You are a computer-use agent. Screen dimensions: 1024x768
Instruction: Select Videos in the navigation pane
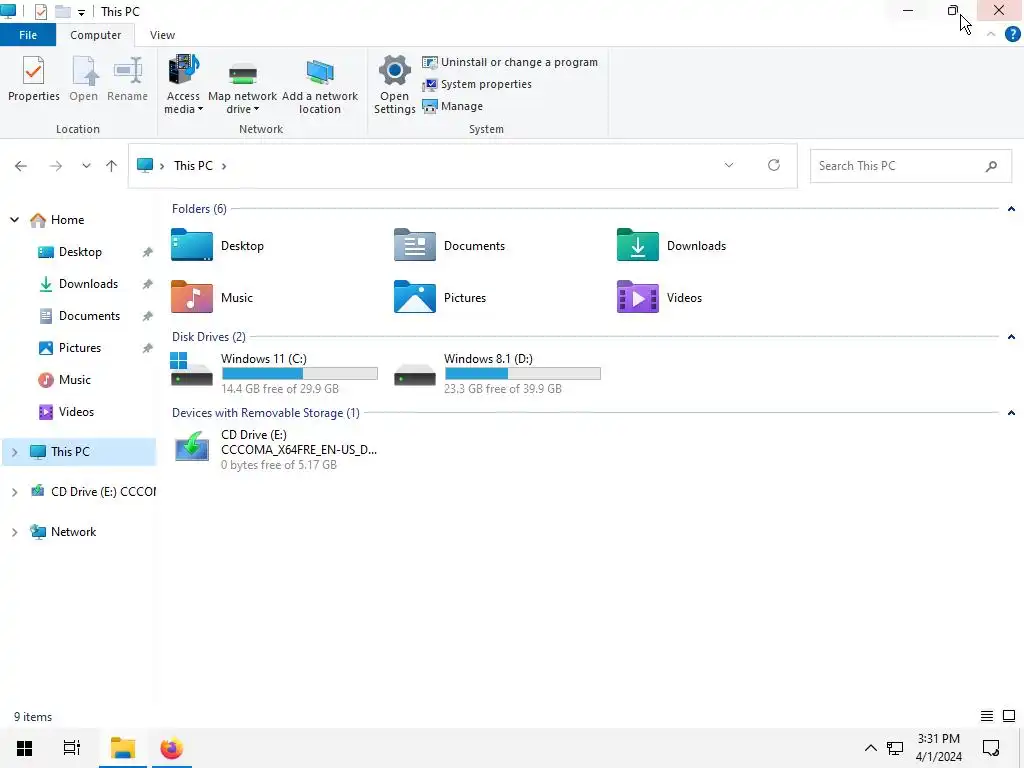(x=66, y=412)
